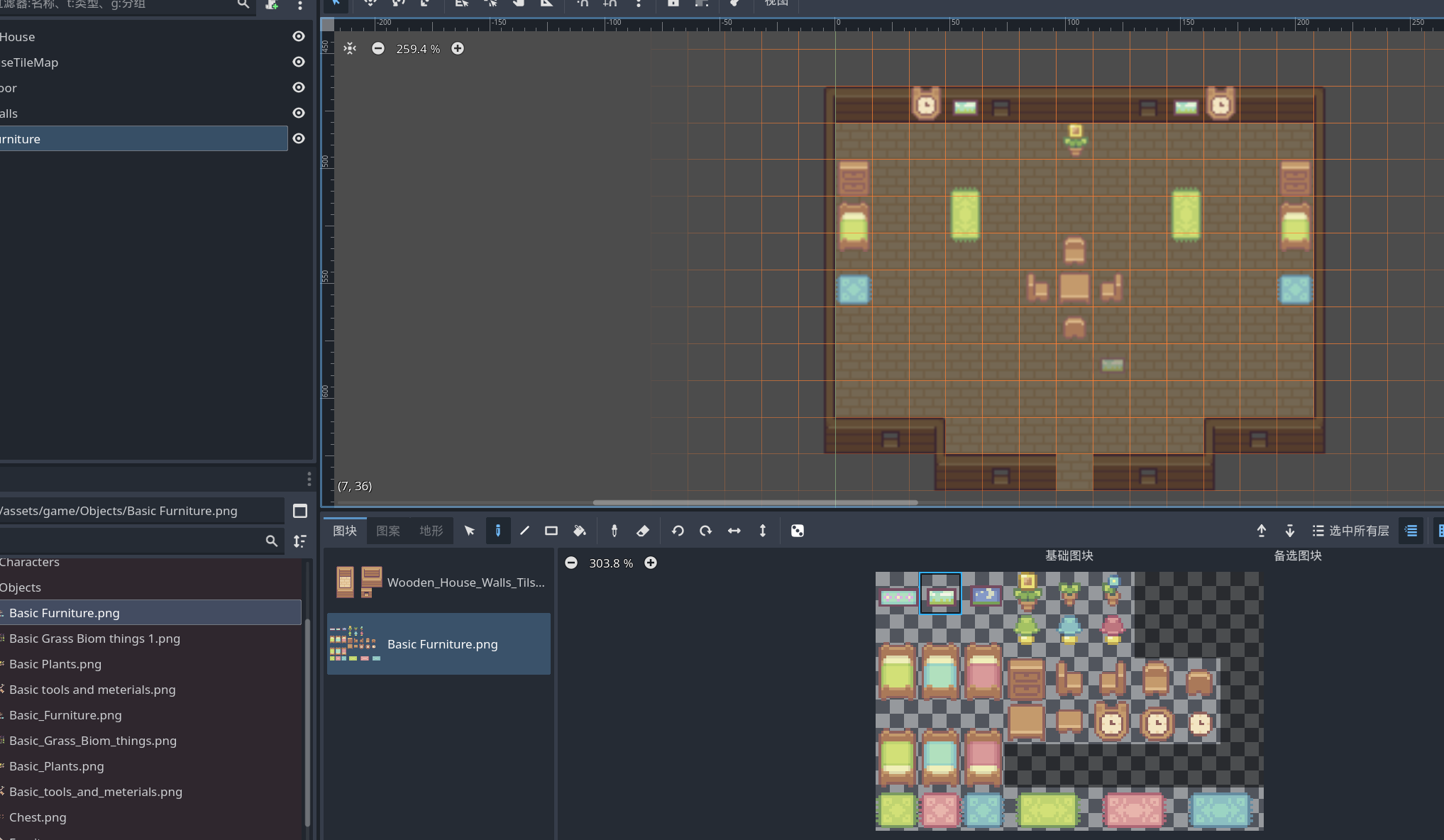The image size is (1444, 840).
Task: Toggle visibility of the Furniture layer
Action: (x=299, y=138)
